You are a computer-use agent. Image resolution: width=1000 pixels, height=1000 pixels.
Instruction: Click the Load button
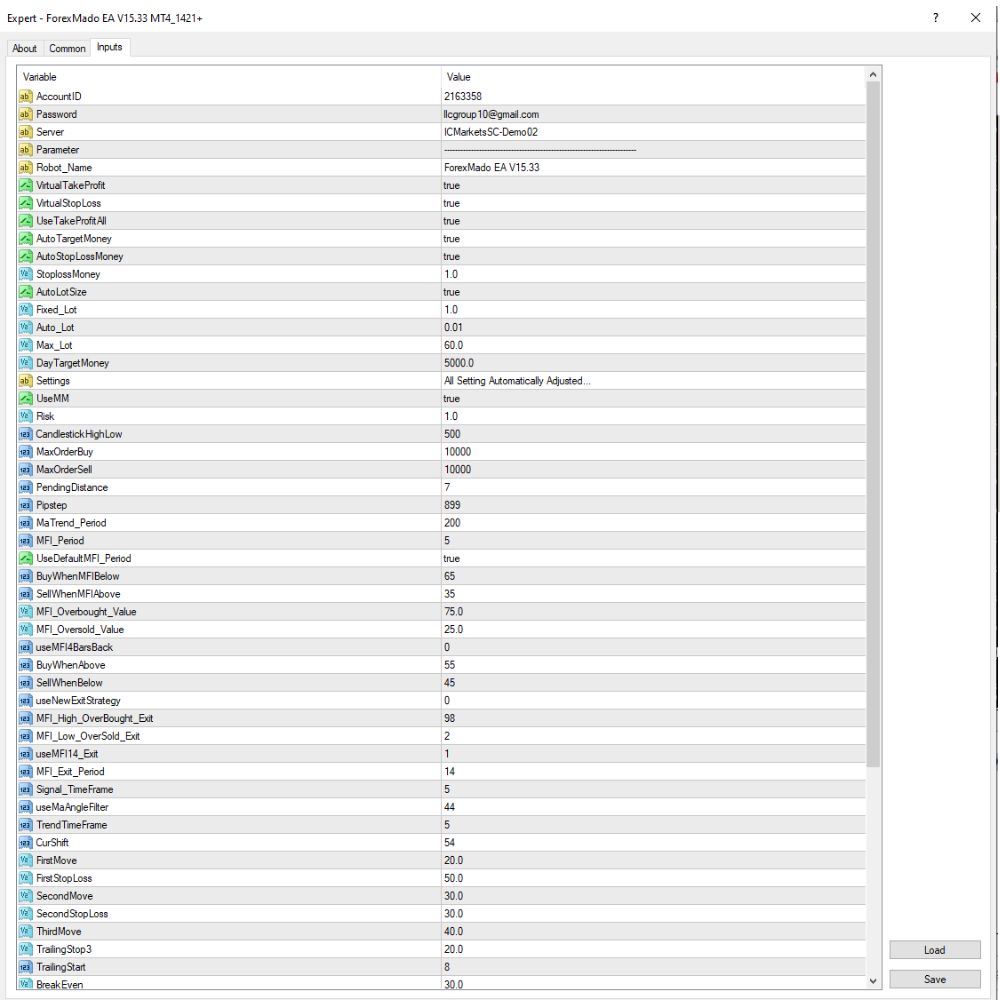pyautogui.click(x=935, y=950)
